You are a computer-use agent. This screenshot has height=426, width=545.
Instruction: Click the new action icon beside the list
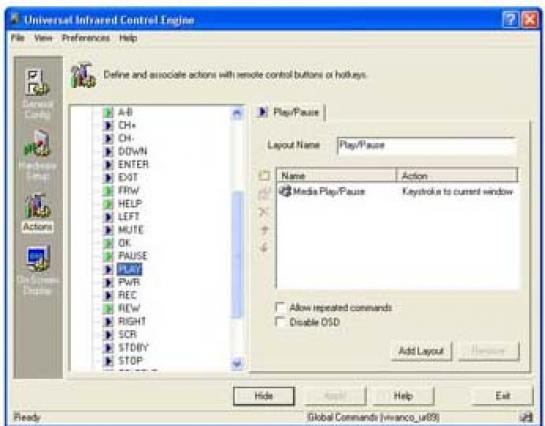pyautogui.click(x=264, y=175)
